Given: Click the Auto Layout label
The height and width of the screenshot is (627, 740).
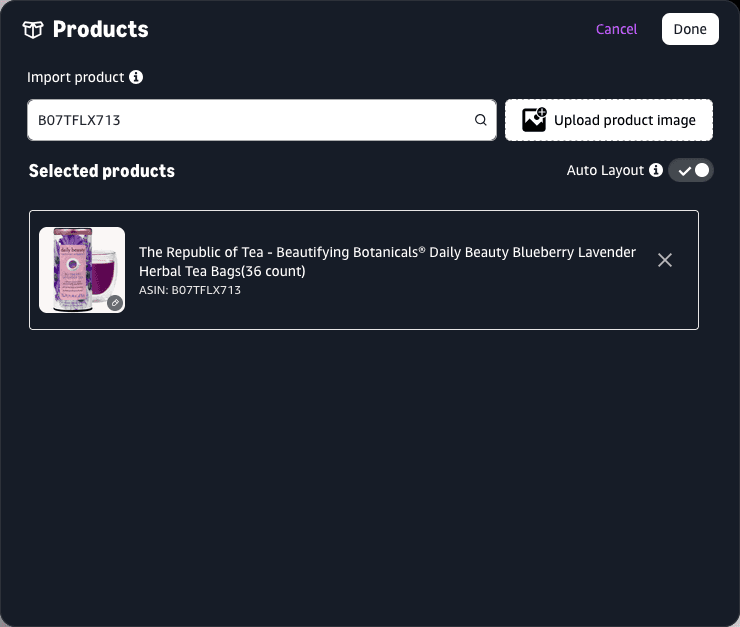Looking at the screenshot, I should (605, 170).
